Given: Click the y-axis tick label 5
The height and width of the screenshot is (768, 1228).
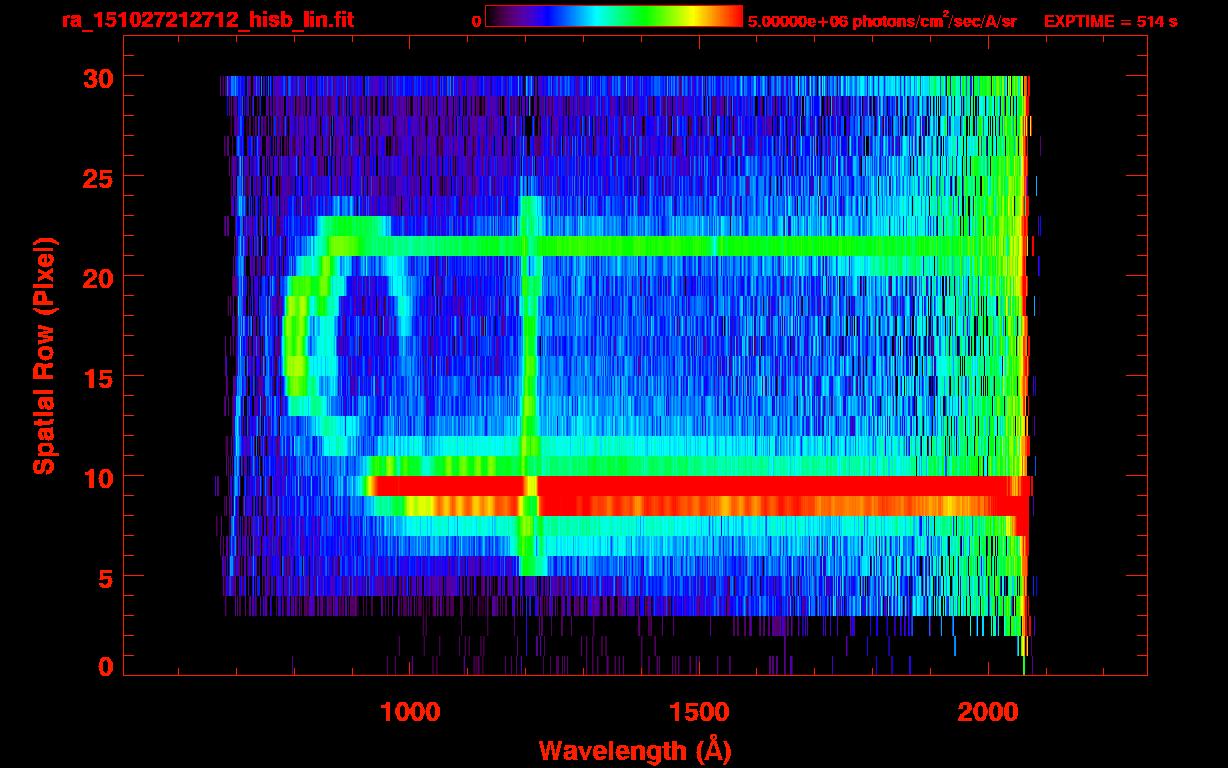Looking at the screenshot, I should (x=104, y=577).
